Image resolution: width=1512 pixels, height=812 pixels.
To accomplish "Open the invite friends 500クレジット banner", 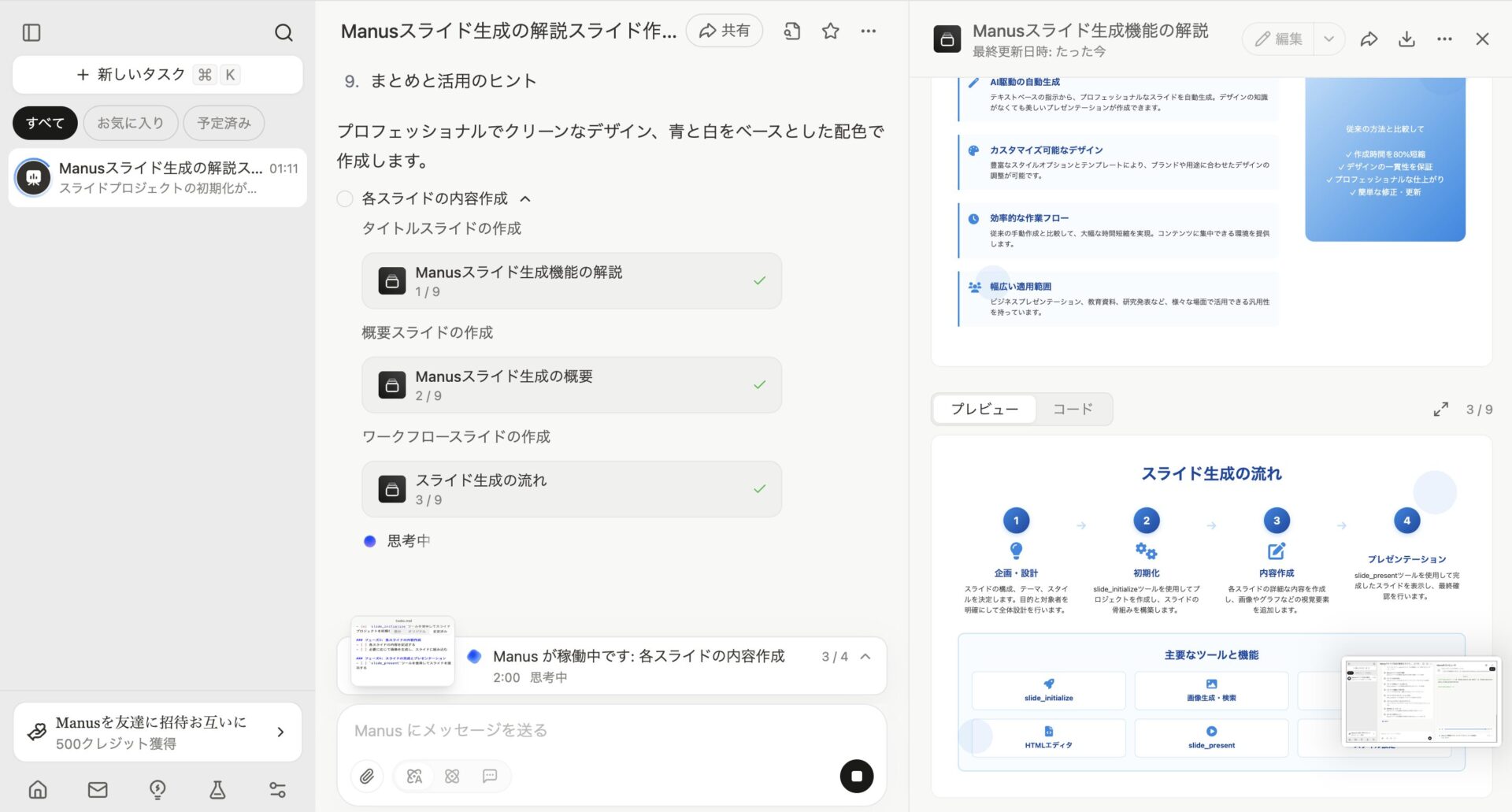I will 157,732.
